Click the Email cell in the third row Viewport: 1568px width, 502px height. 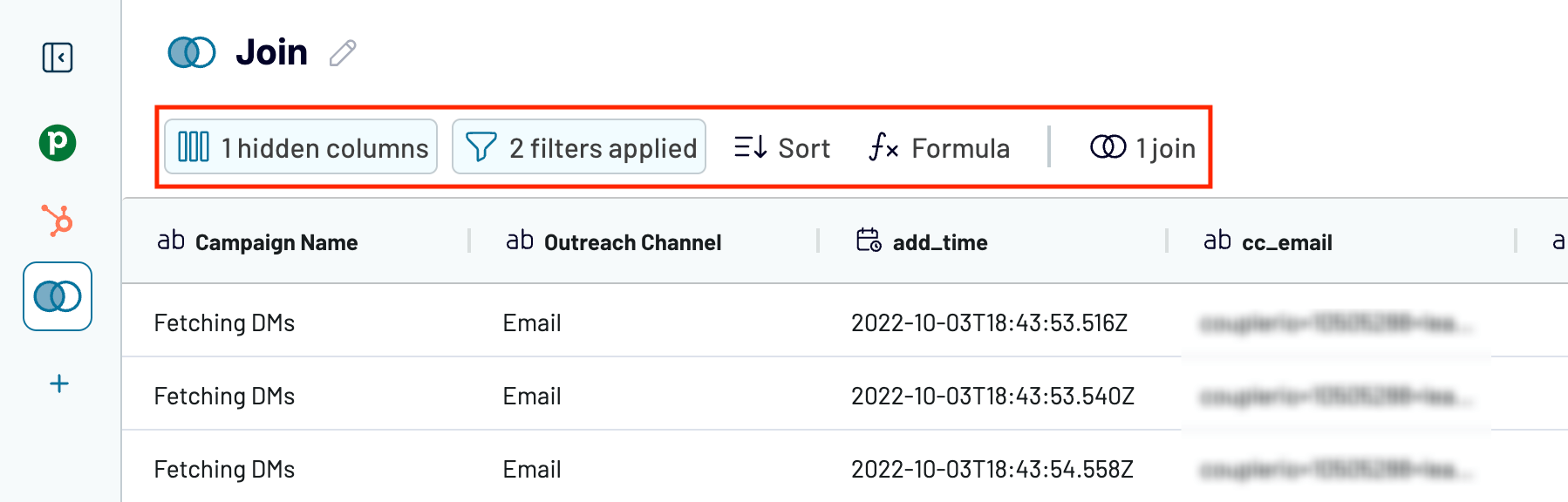(x=532, y=469)
